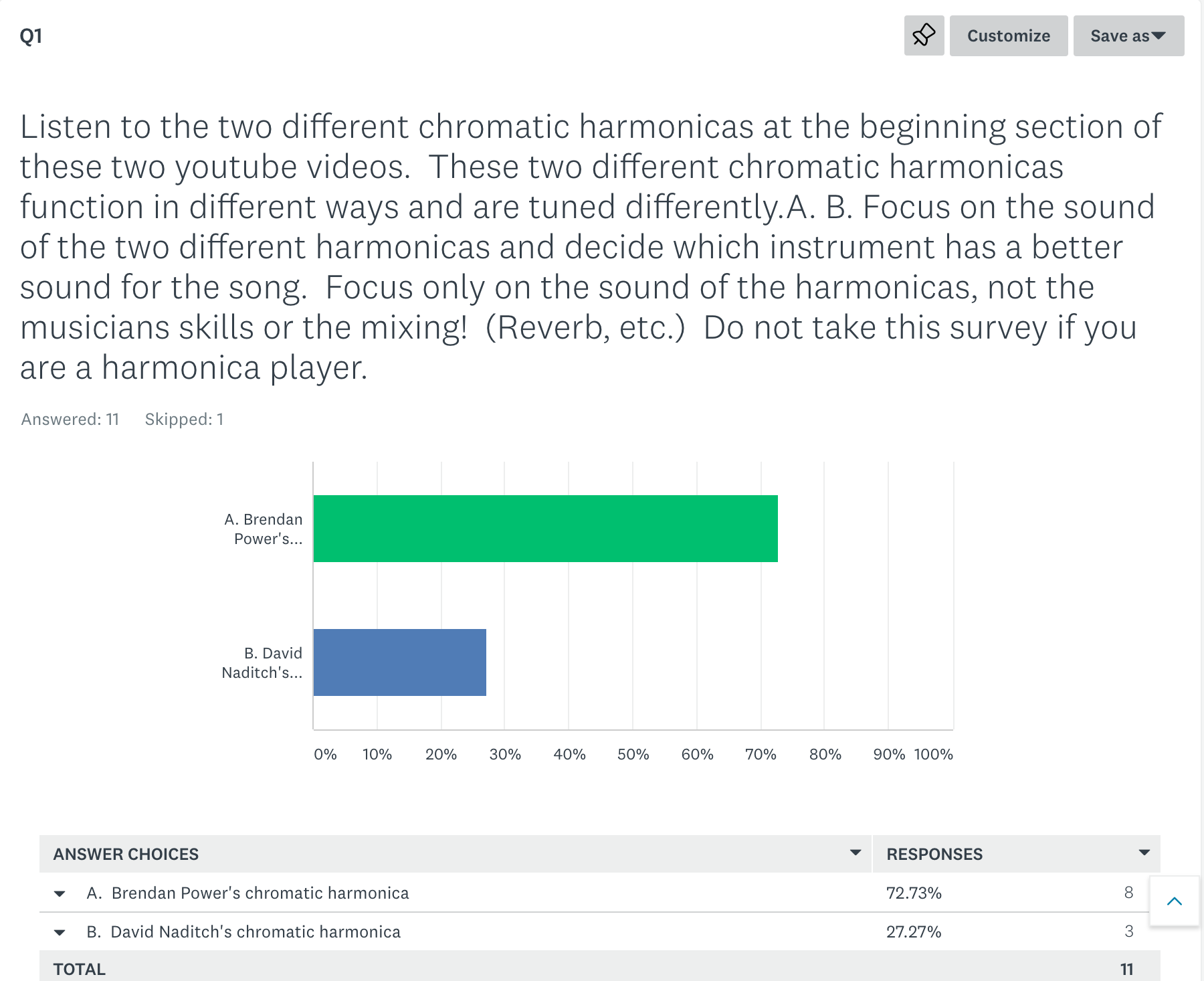Click the 27.27% response value

pyautogui.click(x=914, y=932)
